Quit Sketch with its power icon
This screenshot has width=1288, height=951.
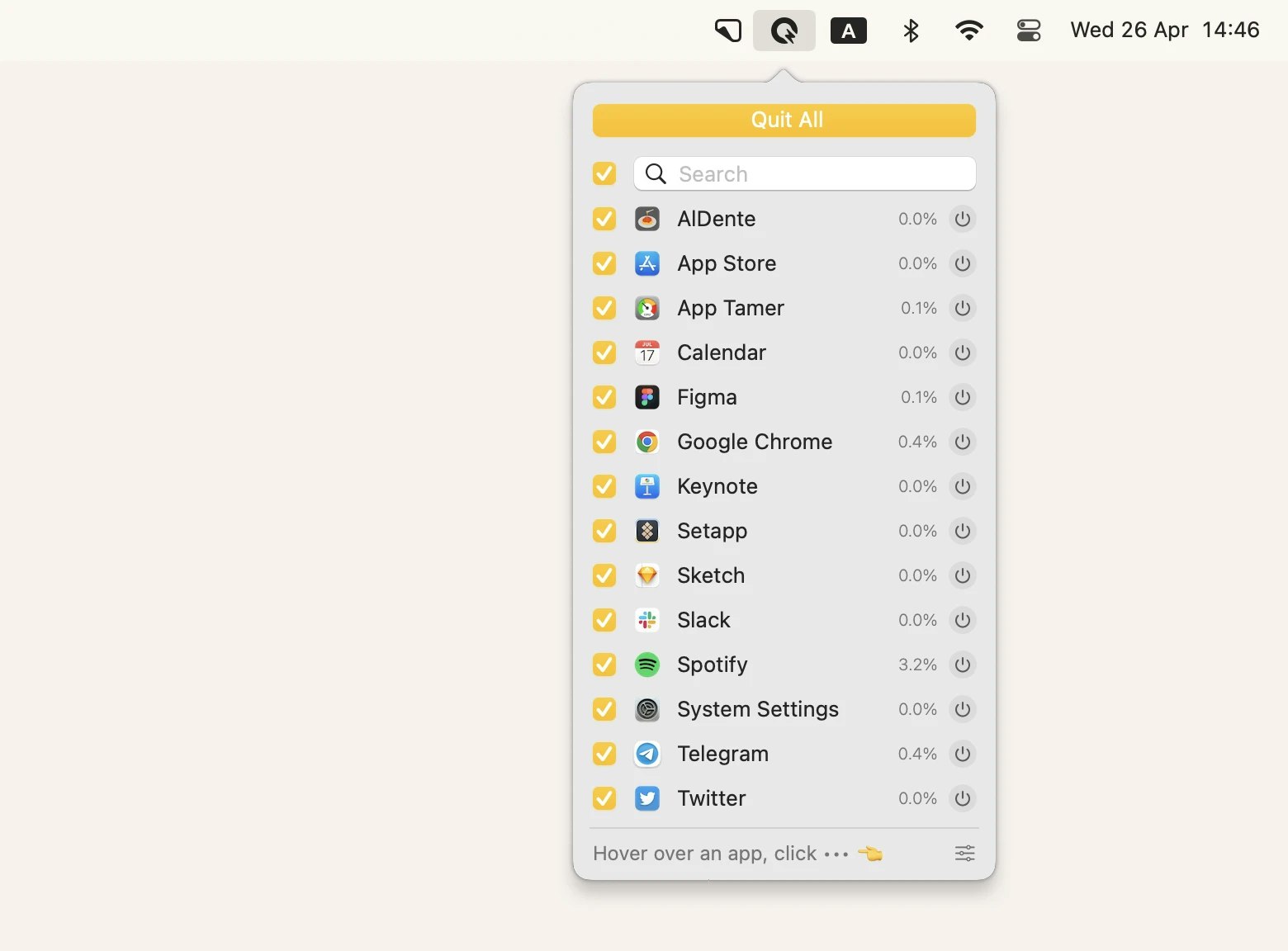962,575
